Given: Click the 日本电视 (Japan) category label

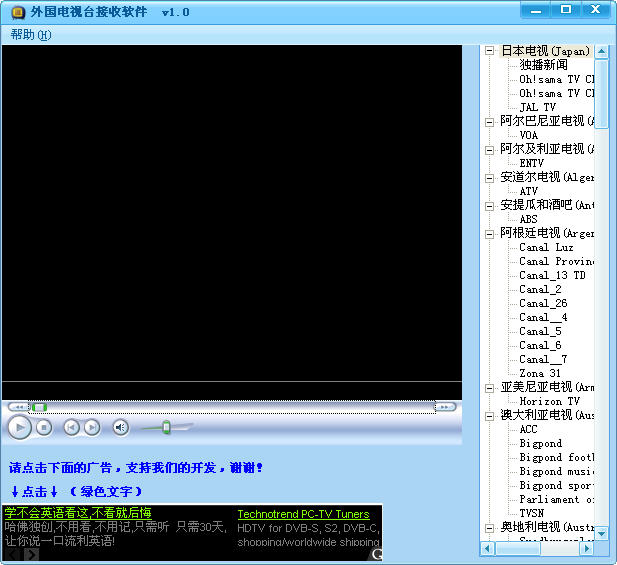Looking at the screenshot, I should click(546, 51).
